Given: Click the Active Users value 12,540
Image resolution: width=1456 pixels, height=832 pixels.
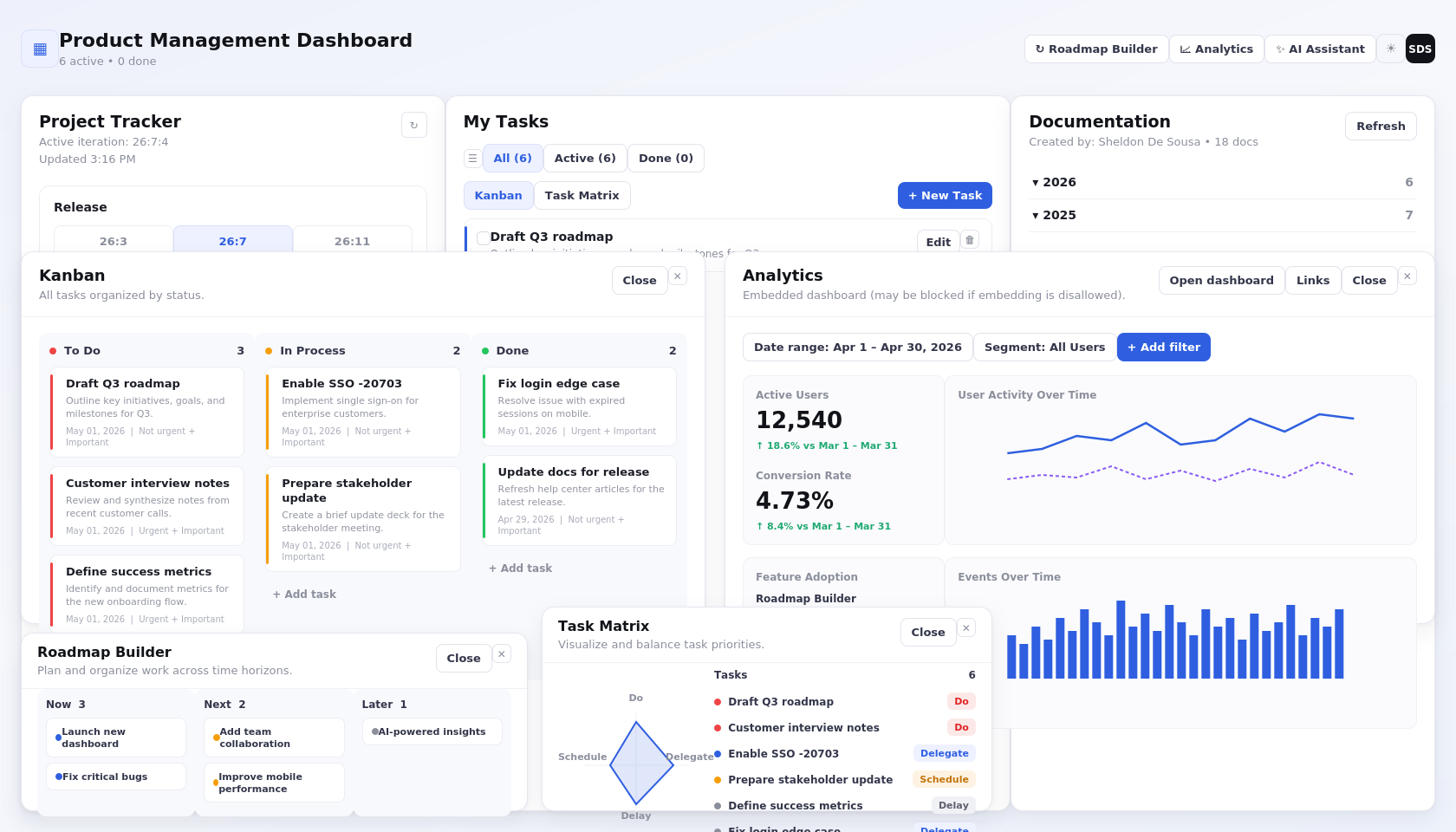Looking at the screenshot, I should tap(799, 420).
